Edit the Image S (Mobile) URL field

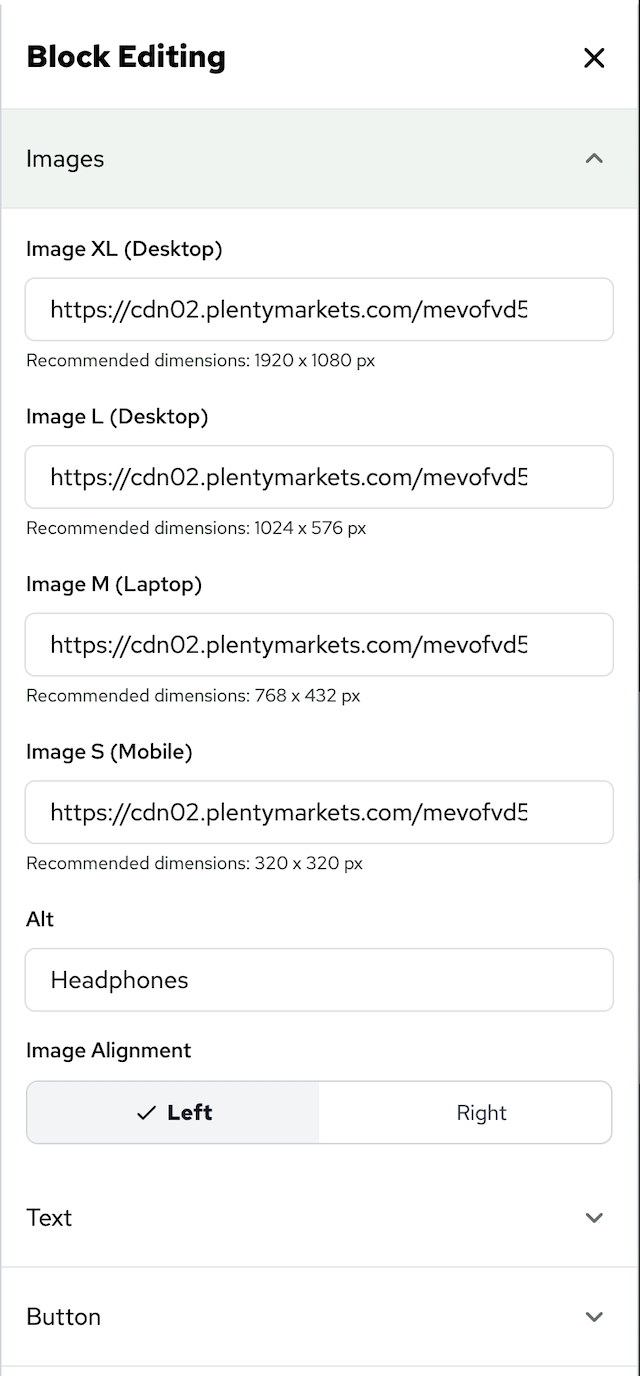click(319, 813)
